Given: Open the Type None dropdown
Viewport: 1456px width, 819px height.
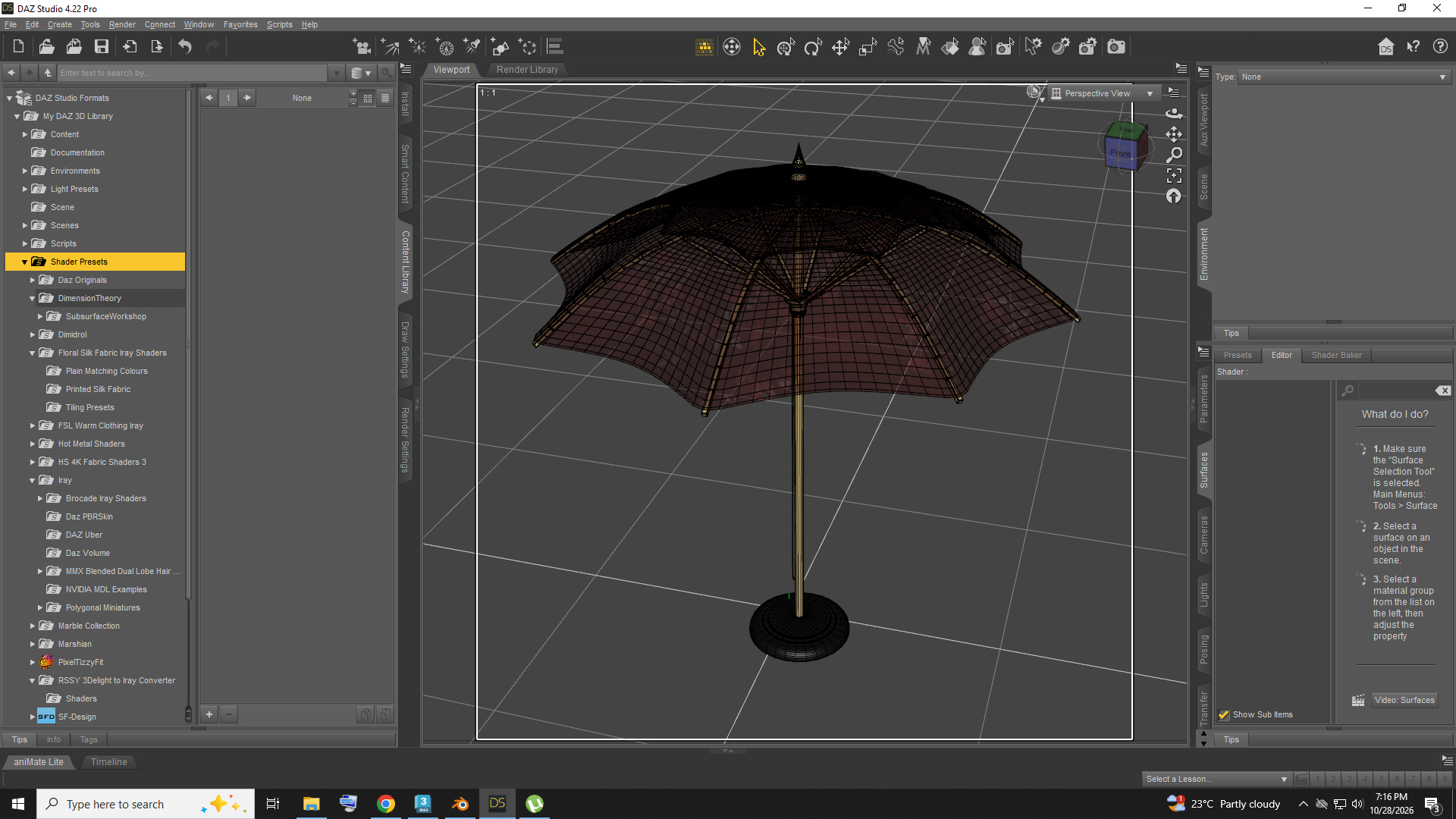Looking at the screenshot, I should click(1345, 77).
